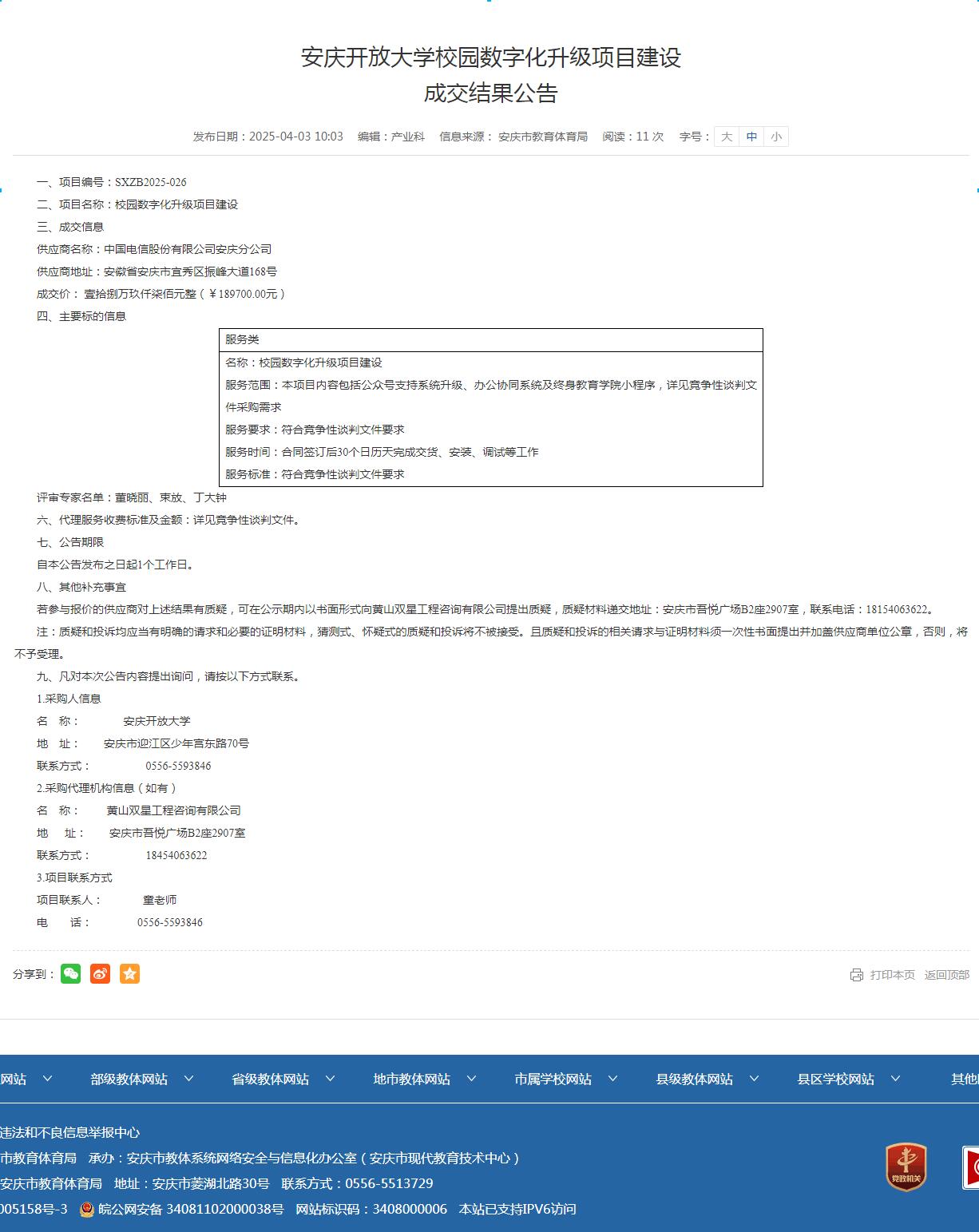Select large font size 大

tap(727, 137)
